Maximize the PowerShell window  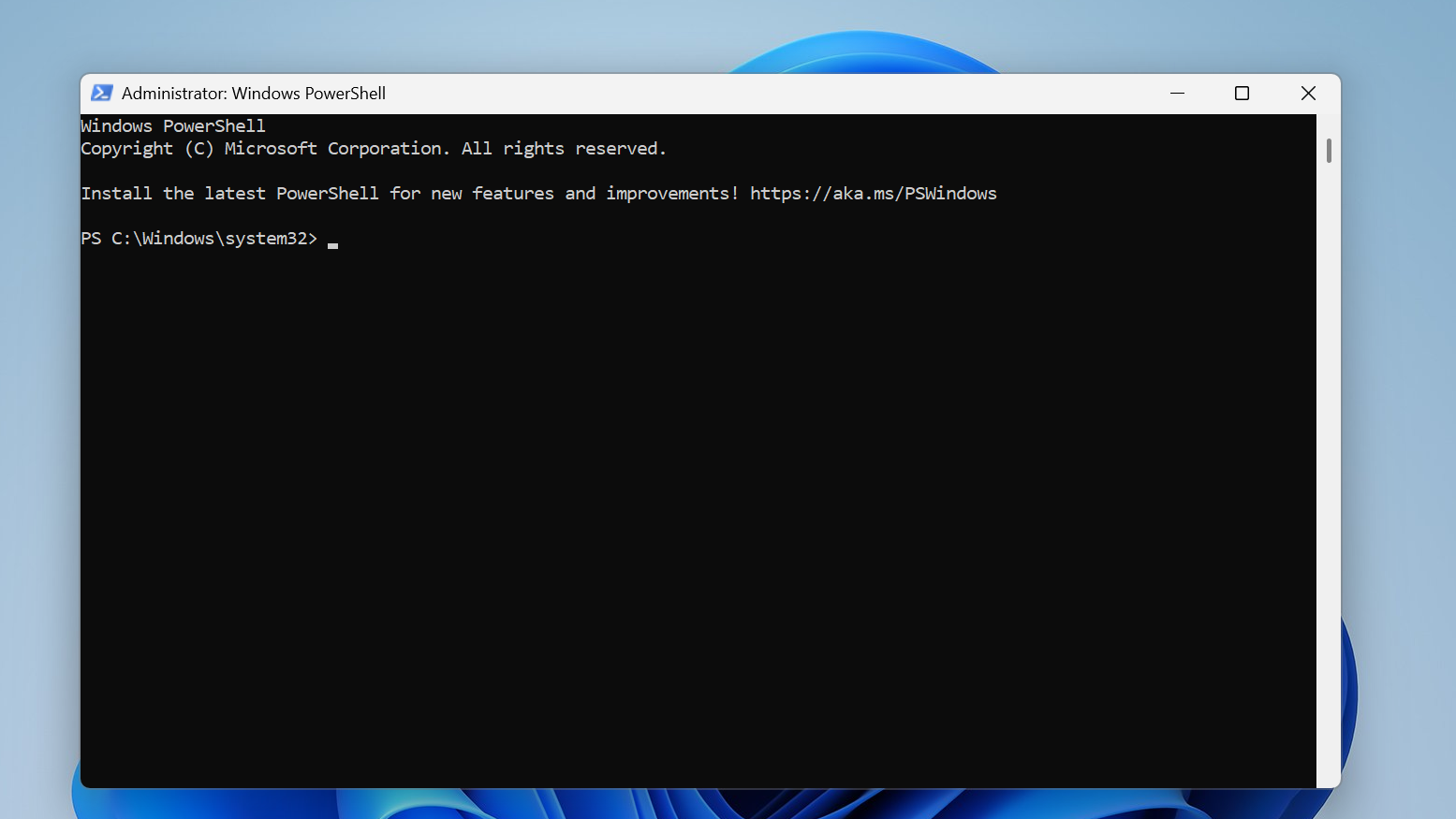[1242, 93]
